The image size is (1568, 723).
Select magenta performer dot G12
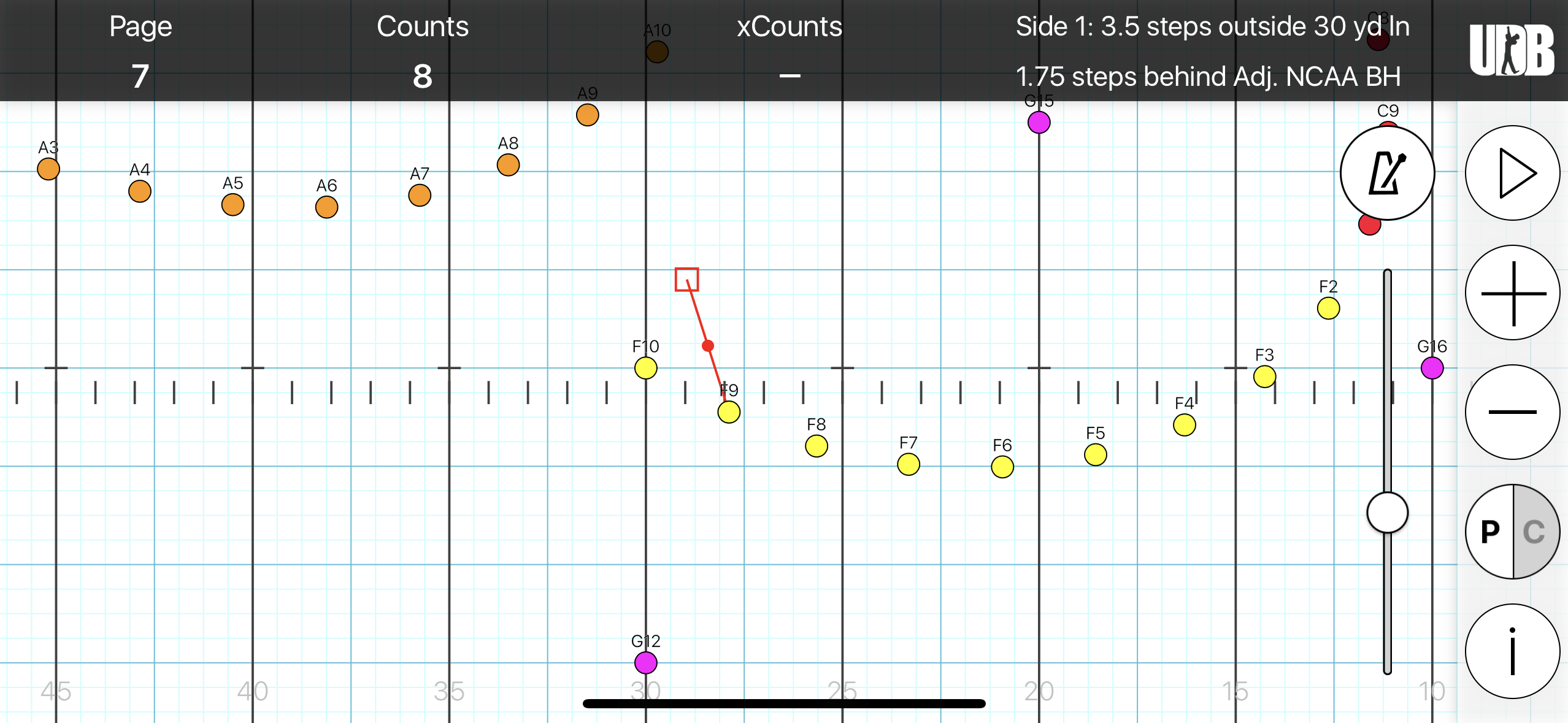[x=645, y=663]
